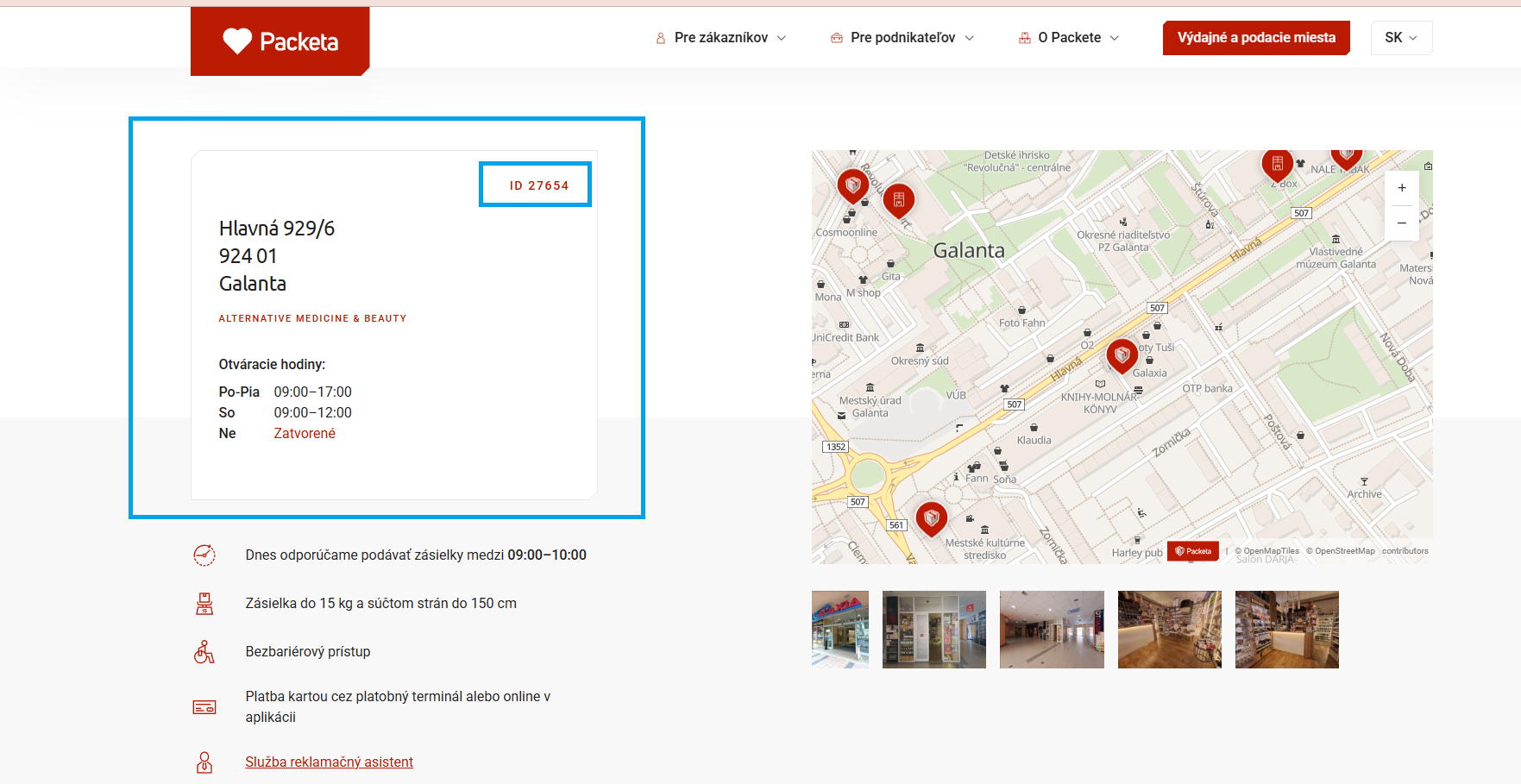Open fifth photo of shop interior counter

tap(1287, 630)
